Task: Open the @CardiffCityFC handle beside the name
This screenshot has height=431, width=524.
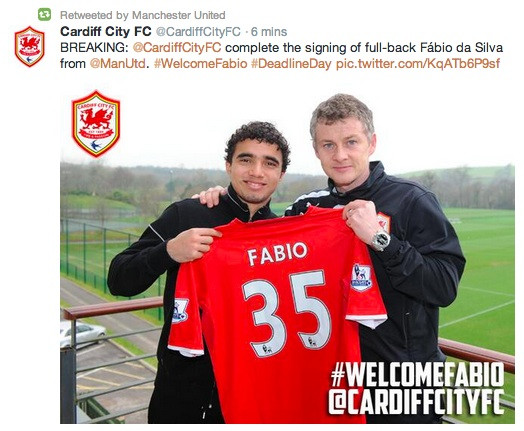Action: (x=198, y=32)
